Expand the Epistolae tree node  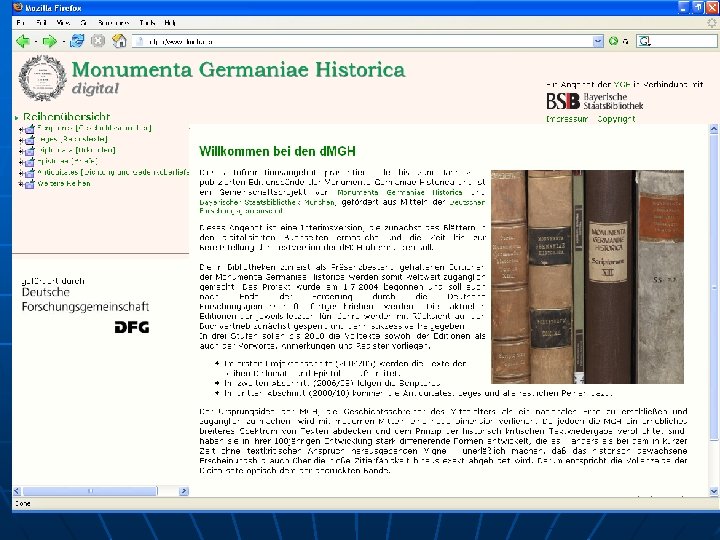click(x=21, y=163)
